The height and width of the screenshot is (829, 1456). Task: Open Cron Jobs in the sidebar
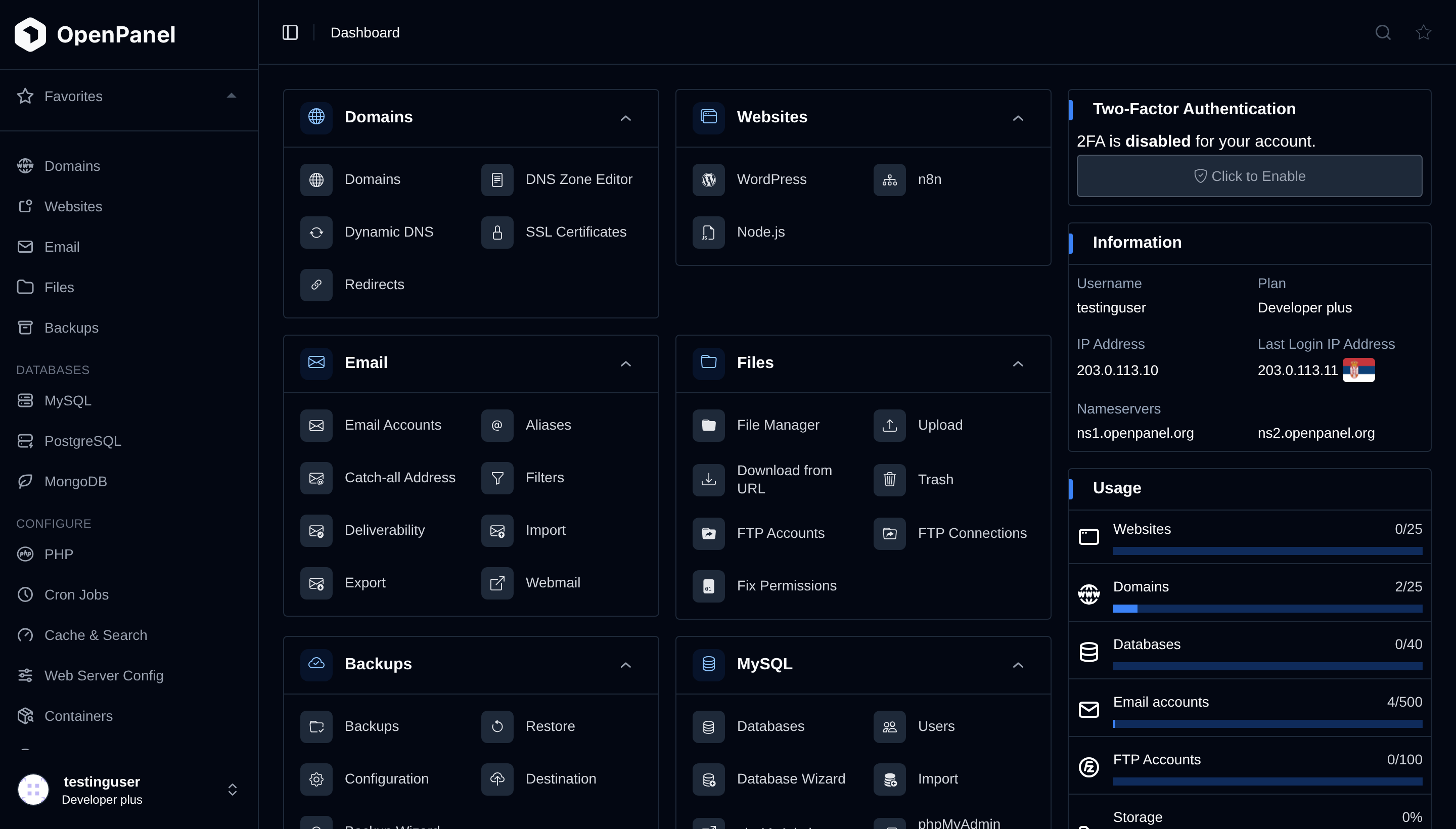point(129,595)
